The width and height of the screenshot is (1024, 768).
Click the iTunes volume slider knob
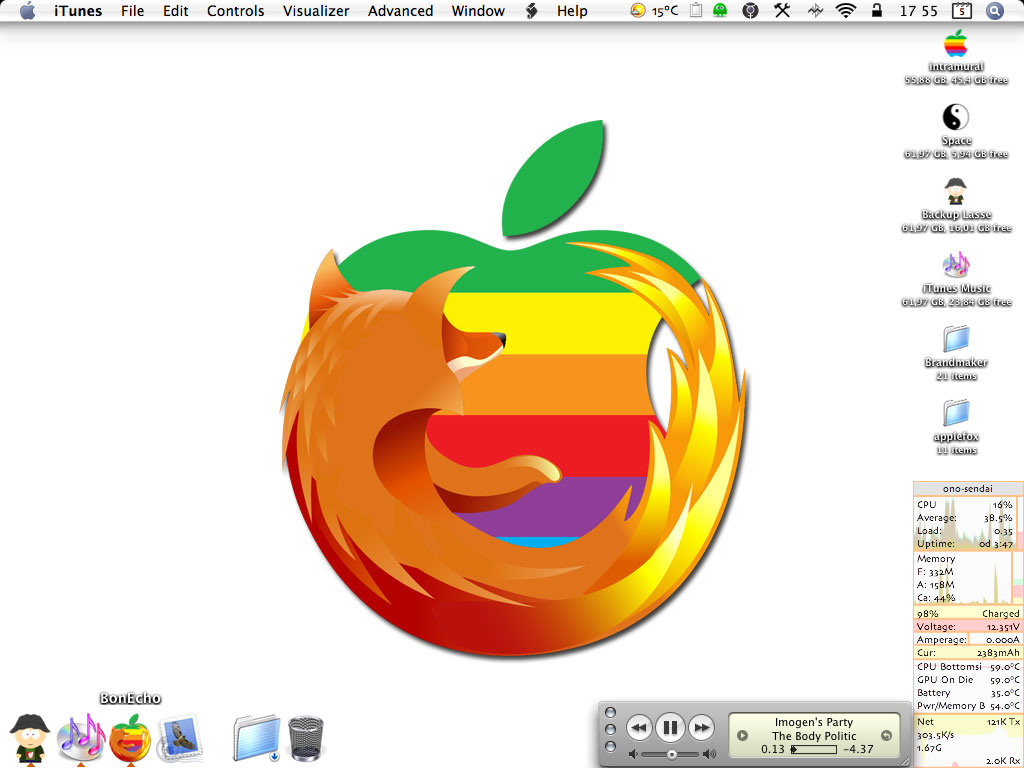tap(671, 754)
